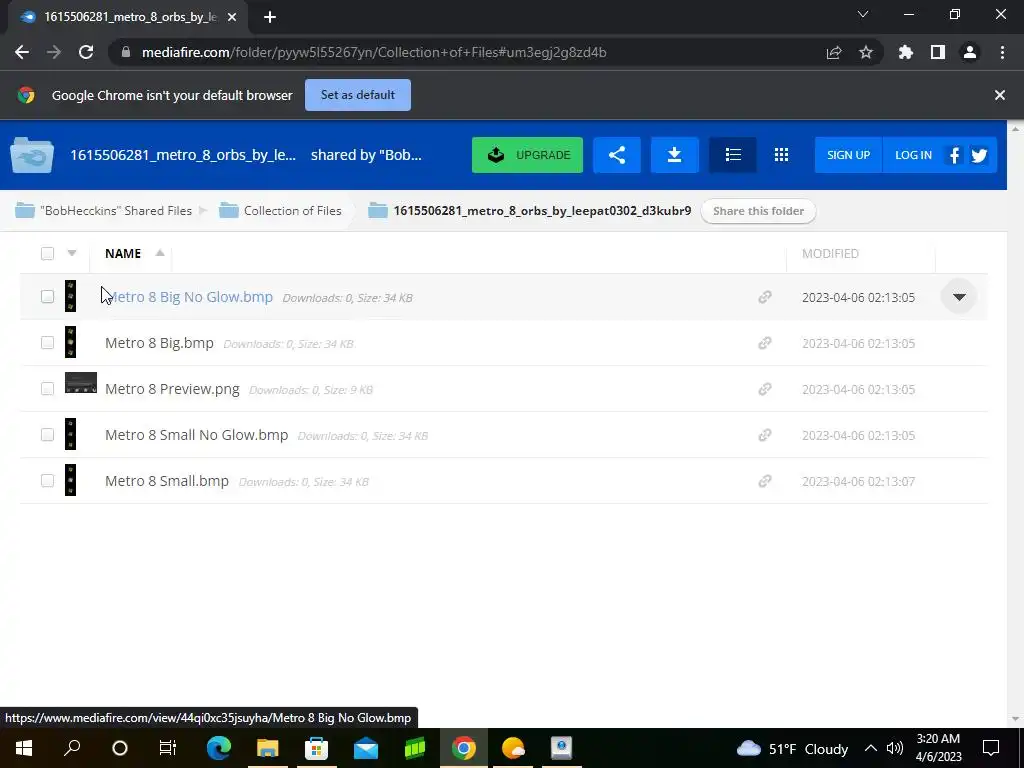Viewport: 1024px width, 768px height.
Task: Copy link for Metro 8 Big No Glow.bmp
Action: click(765, 297)
